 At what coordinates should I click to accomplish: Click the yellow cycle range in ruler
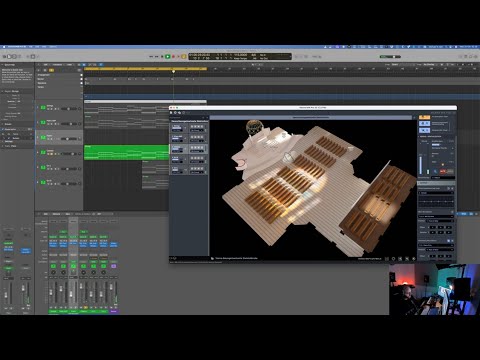[145, 69]
